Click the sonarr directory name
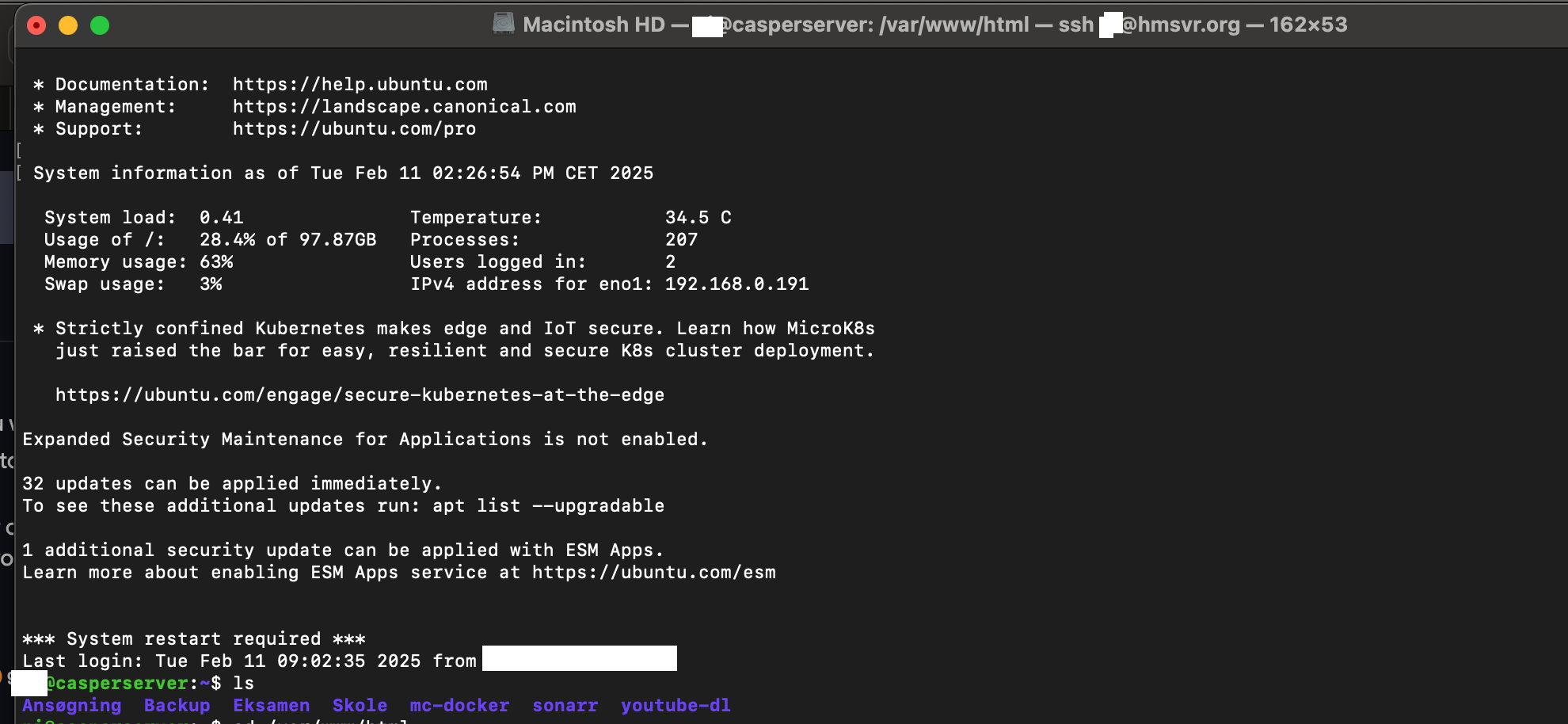 pyautogui.click(x=565, y=705)
